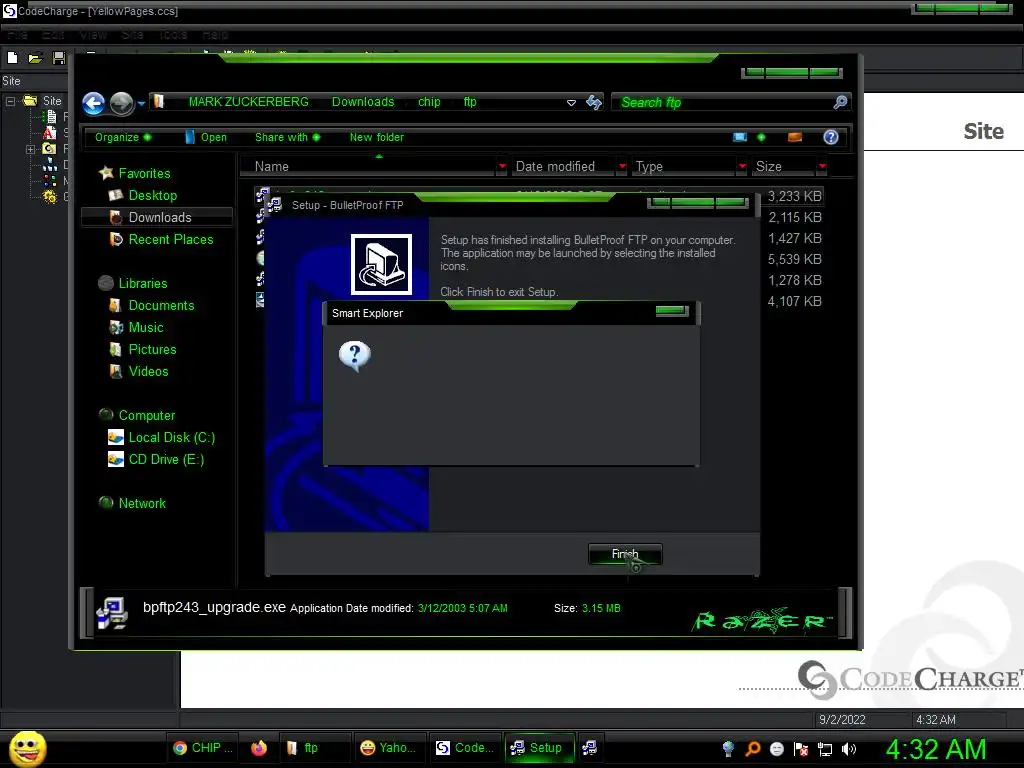The width and height of the screenshot is (1024, 768).
Task: Click the flag with red X tray icon
Action: 801,749
